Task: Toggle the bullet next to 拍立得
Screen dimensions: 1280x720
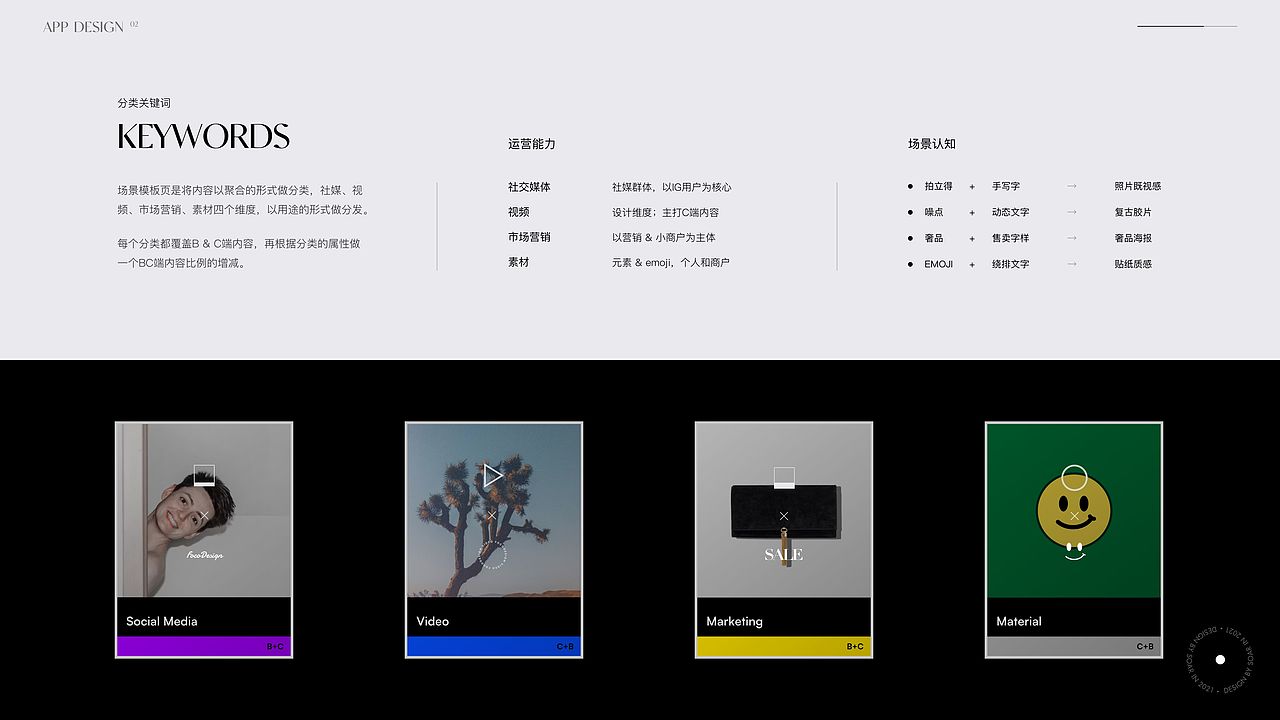Action: coord(908,186)
